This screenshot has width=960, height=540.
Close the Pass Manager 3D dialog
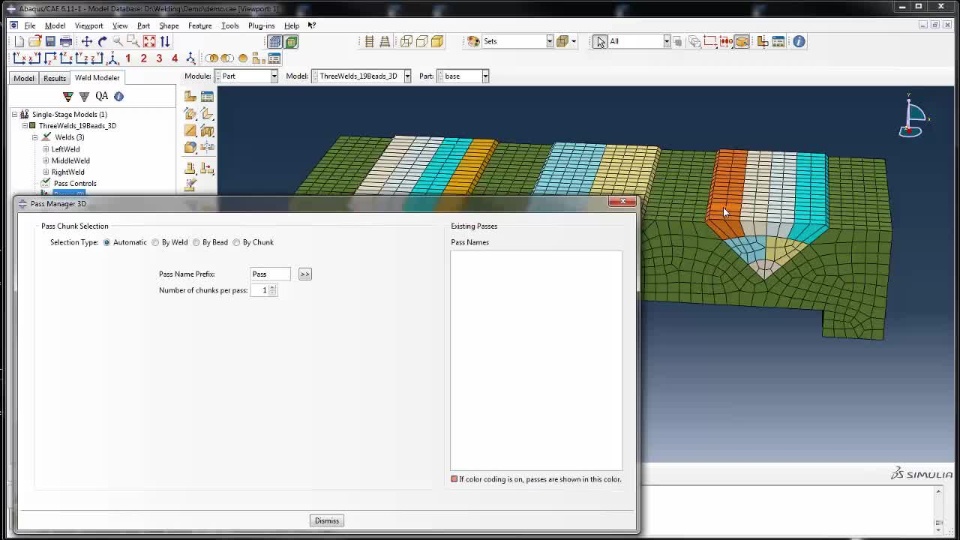[x=622, y=201]
